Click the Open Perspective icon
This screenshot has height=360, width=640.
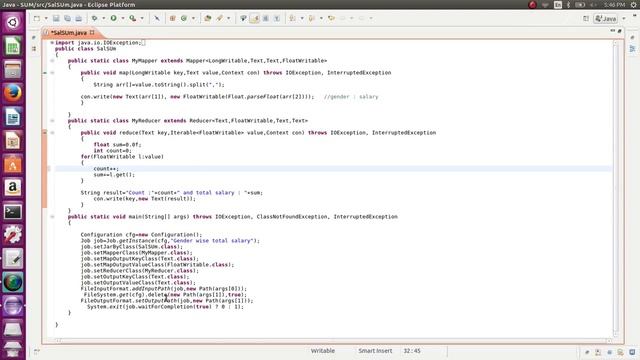click(586, 18)
